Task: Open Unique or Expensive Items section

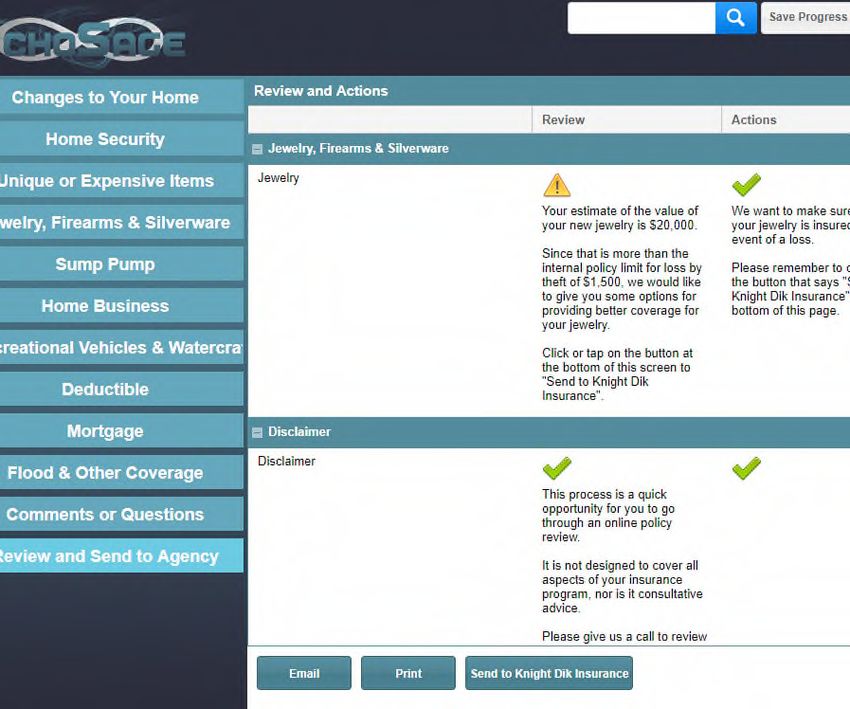Action: click(121, 181)
